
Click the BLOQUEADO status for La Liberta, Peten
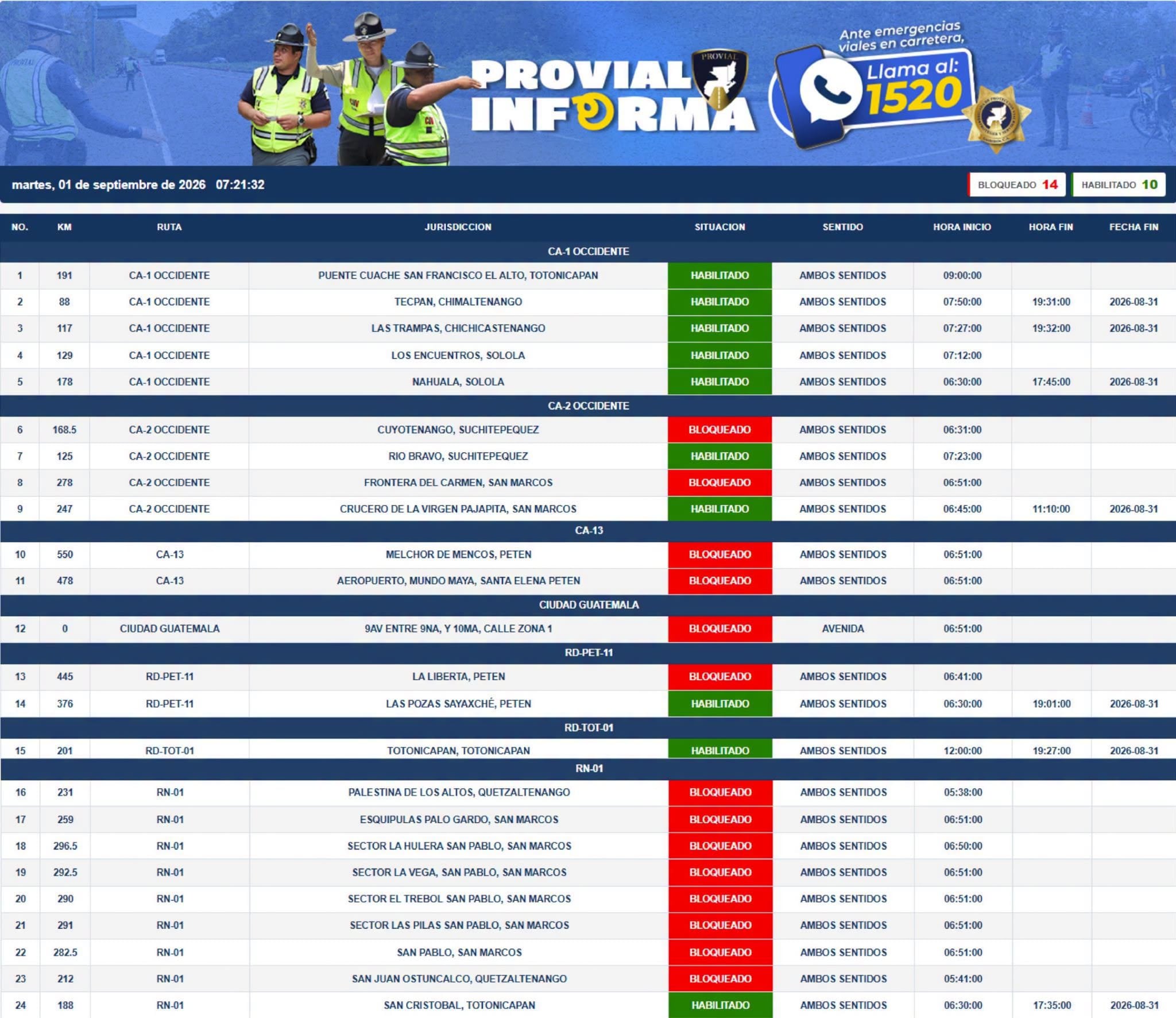720,677
